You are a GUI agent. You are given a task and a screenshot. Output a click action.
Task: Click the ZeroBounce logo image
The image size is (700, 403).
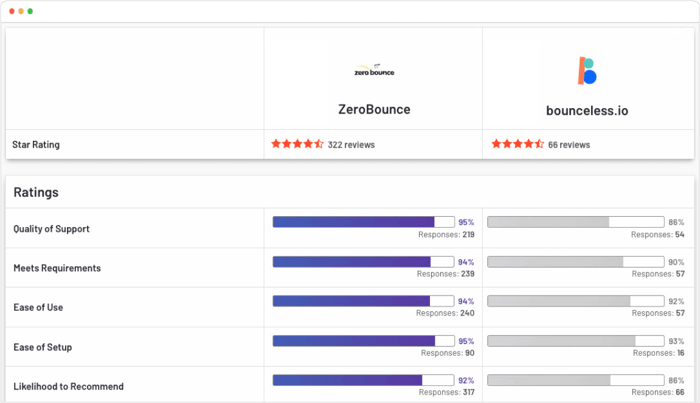click(374, 70)
